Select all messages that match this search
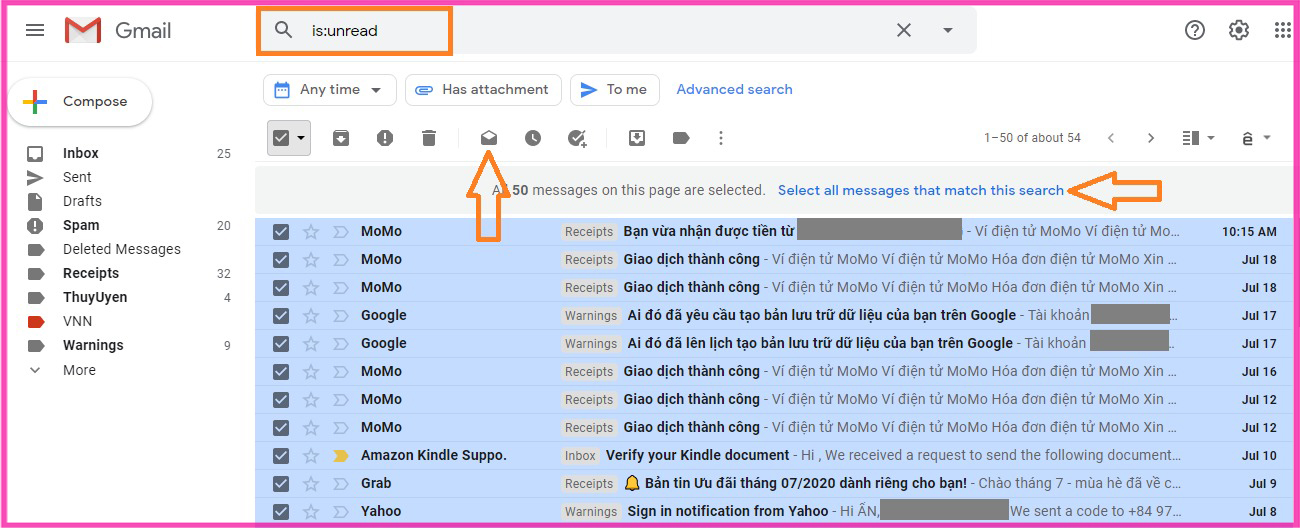1300x528 pixels. click(921, 190)
